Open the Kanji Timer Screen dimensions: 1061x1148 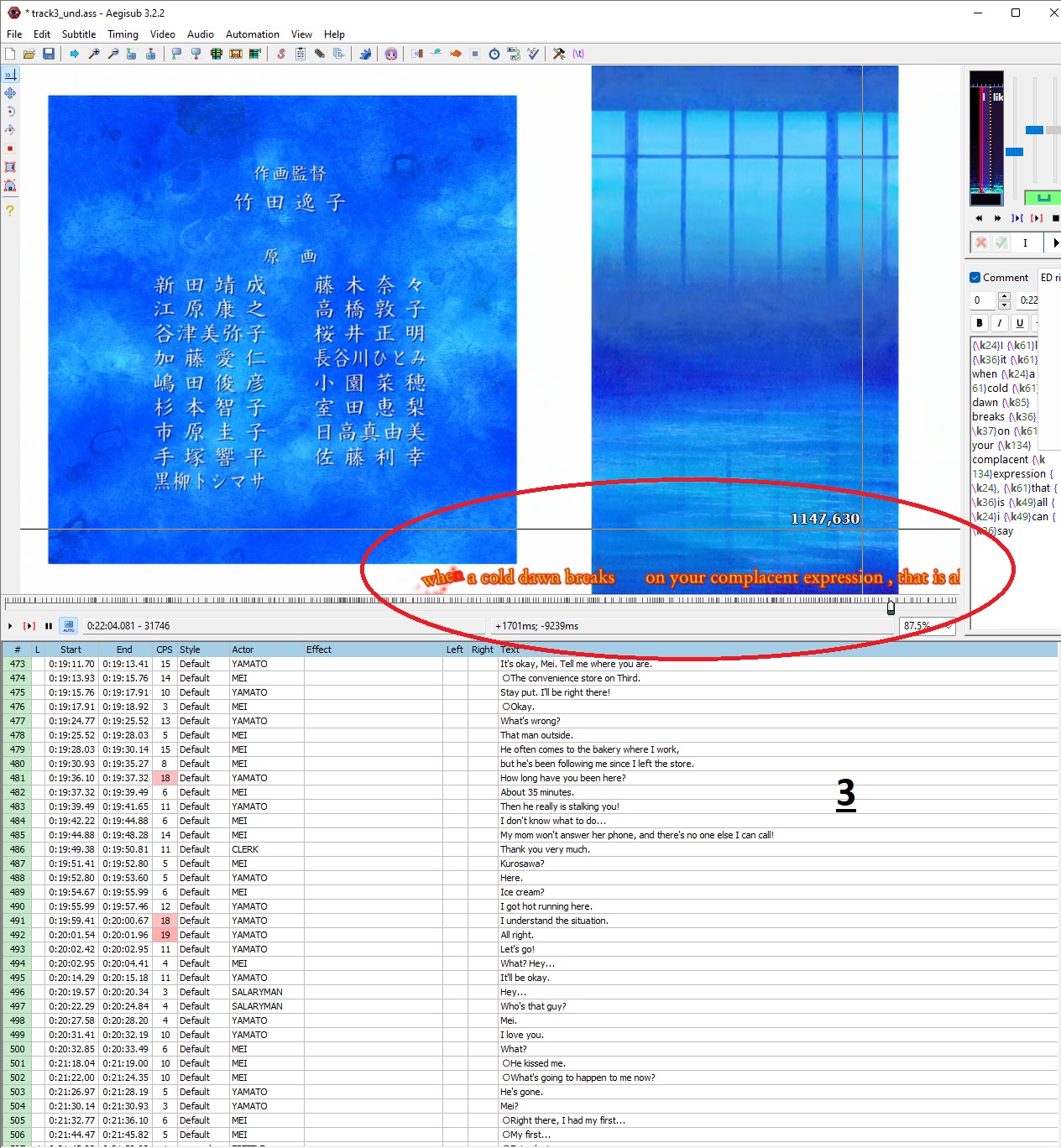tap(514, 54)
